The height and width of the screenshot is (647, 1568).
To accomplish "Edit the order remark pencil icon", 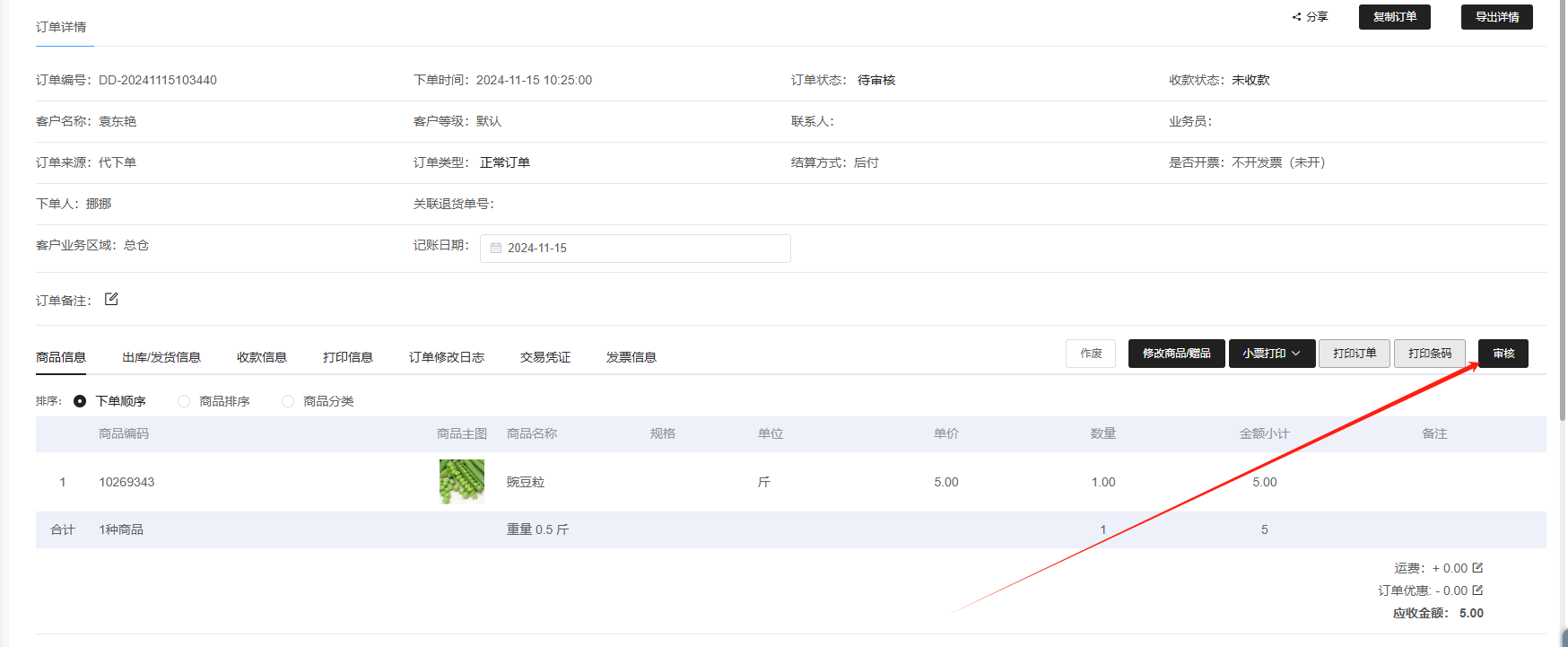I will coord(111,299).
